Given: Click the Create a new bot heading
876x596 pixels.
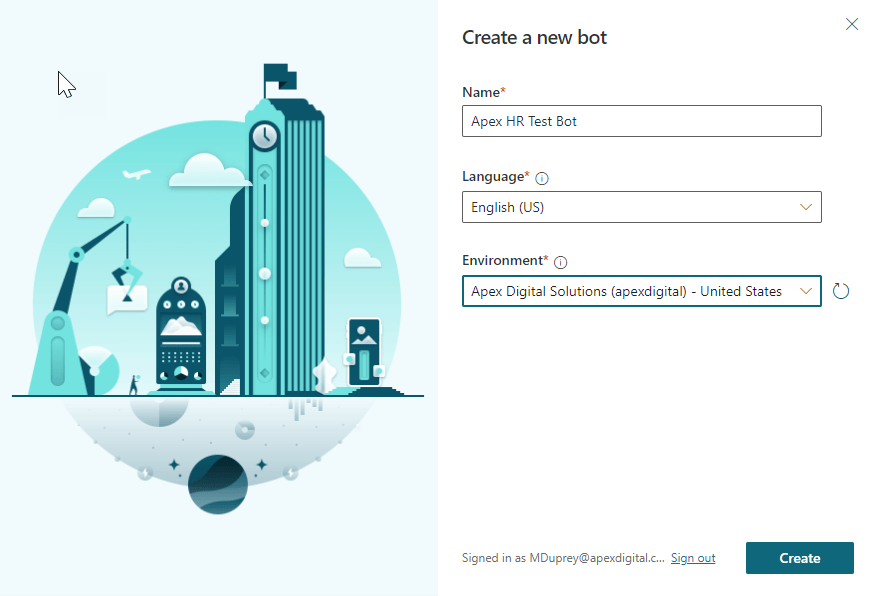Looking at the screenshot, I should point(534,38).
